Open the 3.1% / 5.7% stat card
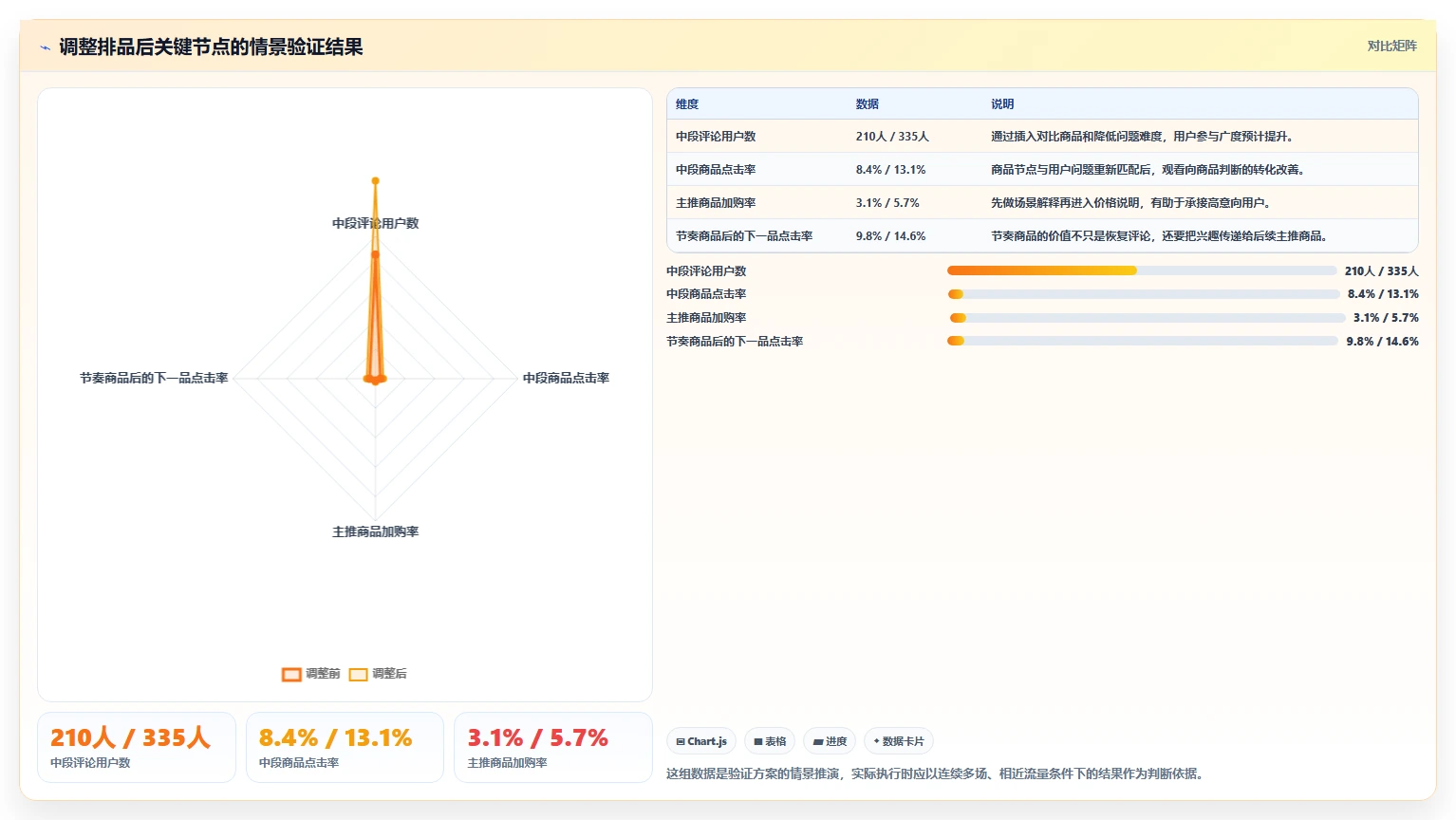The width and height of the screenshot is (1456, 820). [553, 747]
